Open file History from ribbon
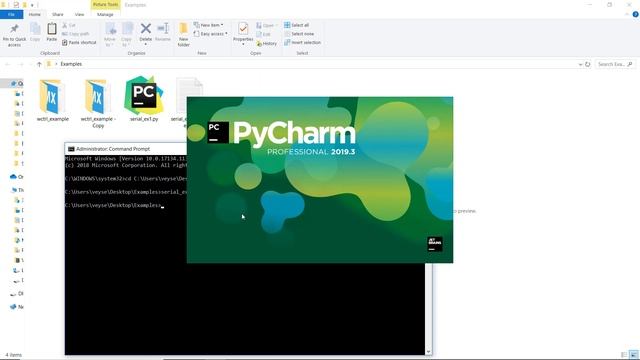640x360 pixels. click(267, 43)
